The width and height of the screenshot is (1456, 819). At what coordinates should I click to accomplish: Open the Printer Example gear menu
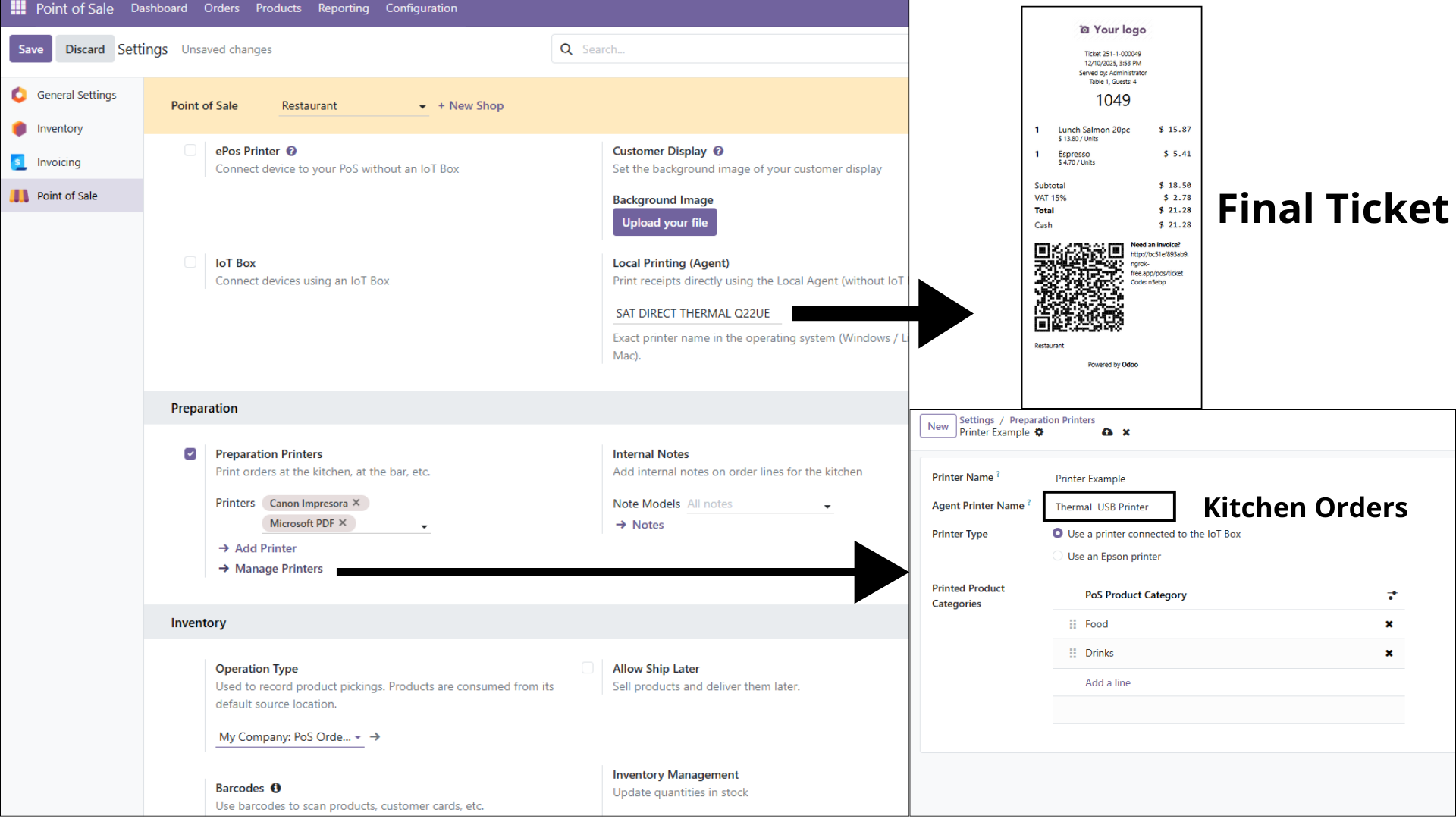click(1039, 432)
